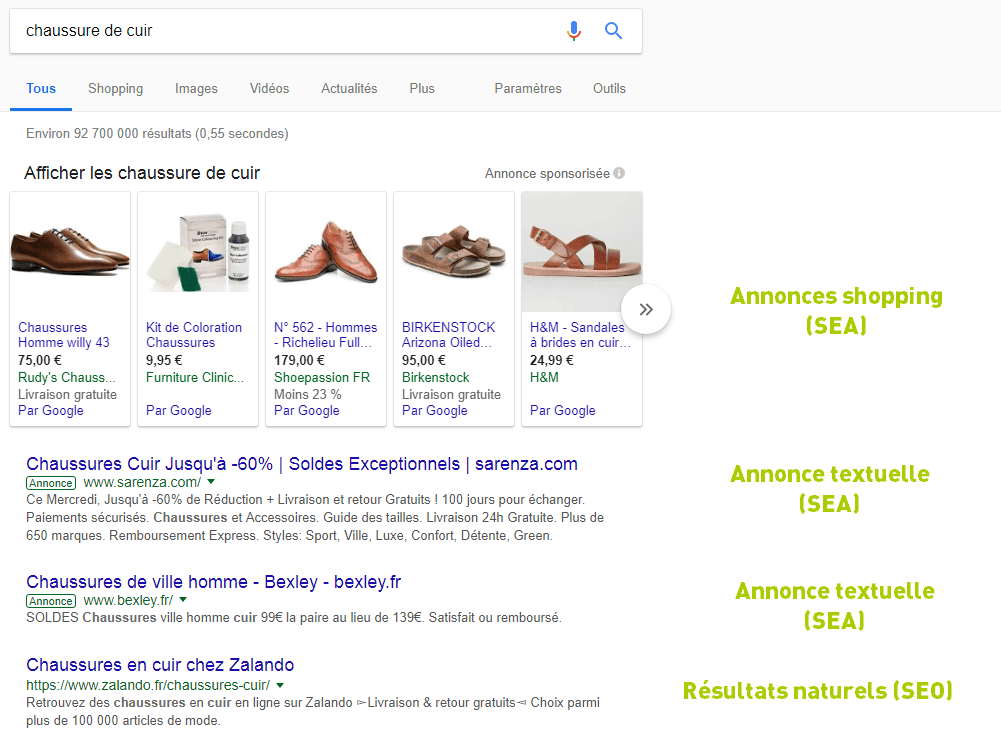This screenshot has width=1001, height=740.
Task: Click the www.sarenza.com/ URL
Action: tap(142, 482)
